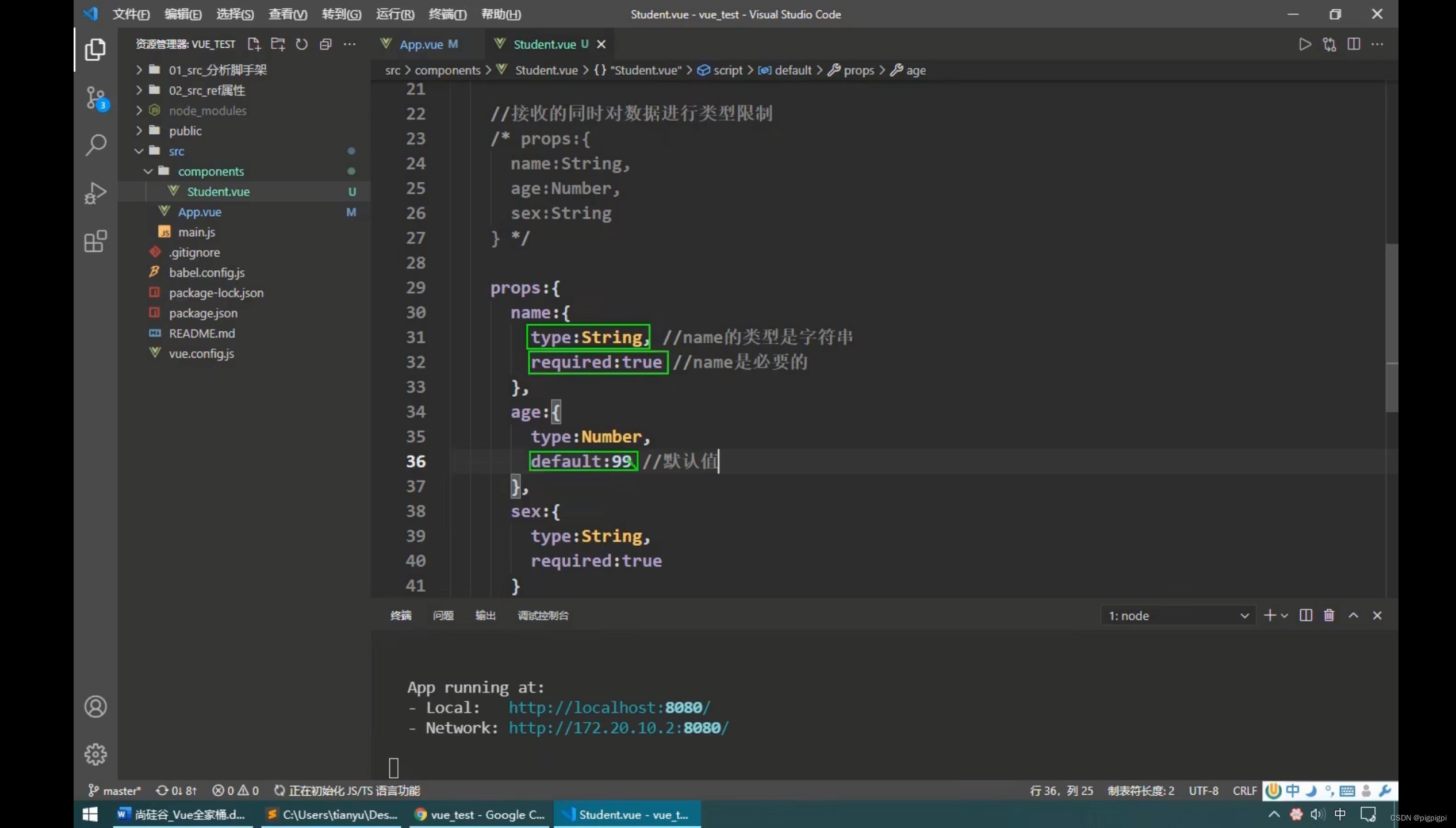Show errors and warnings count

[235, 791]
